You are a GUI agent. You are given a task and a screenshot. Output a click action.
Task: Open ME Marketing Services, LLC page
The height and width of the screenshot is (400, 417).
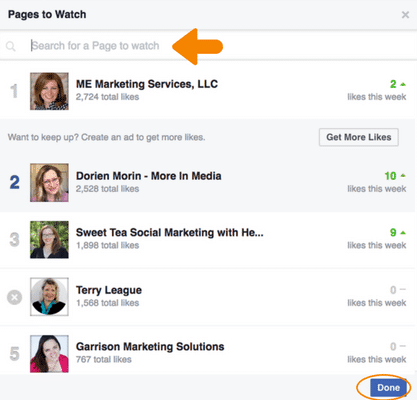point(147,84)
